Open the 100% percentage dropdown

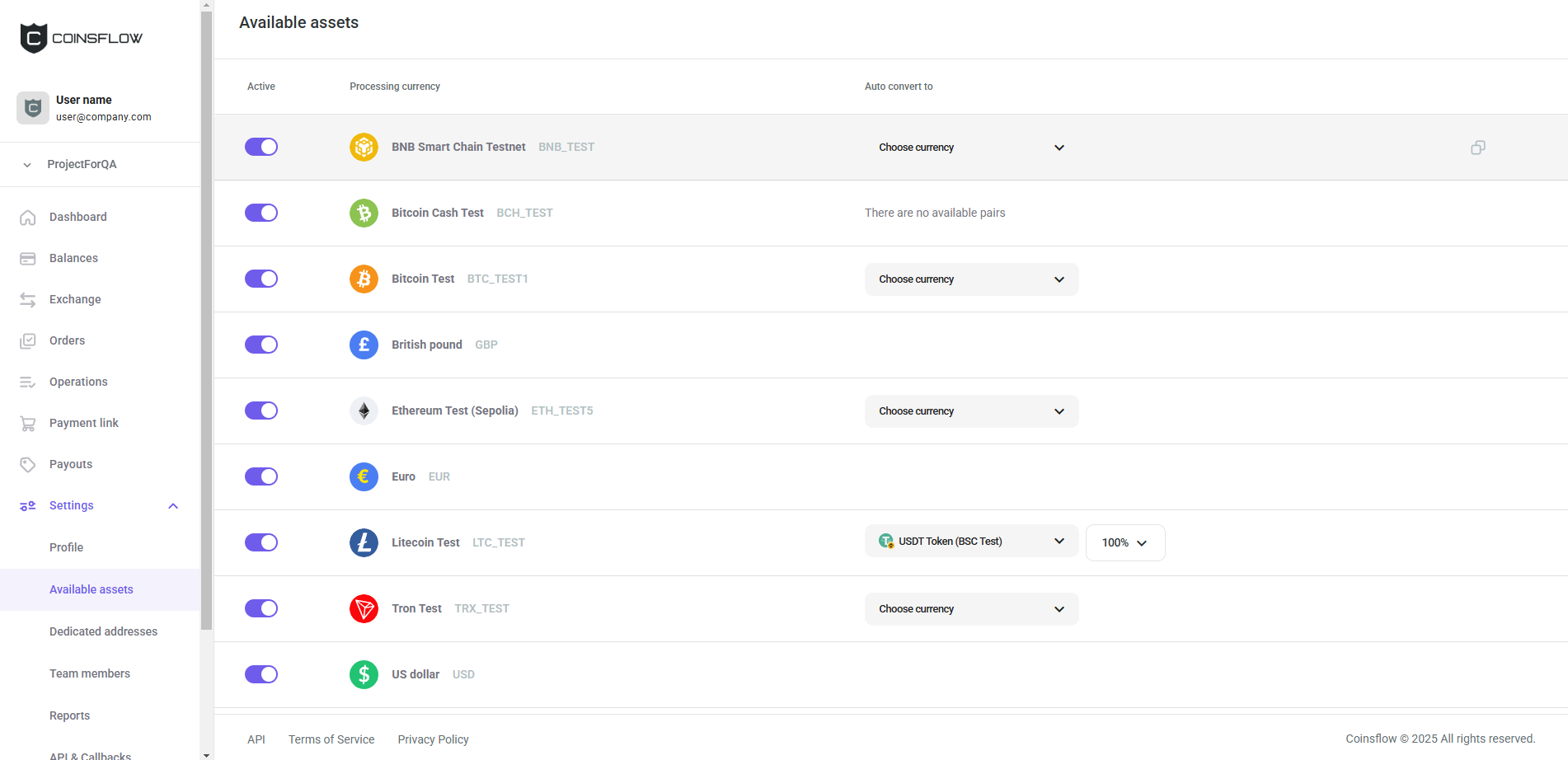[1124, 543]
